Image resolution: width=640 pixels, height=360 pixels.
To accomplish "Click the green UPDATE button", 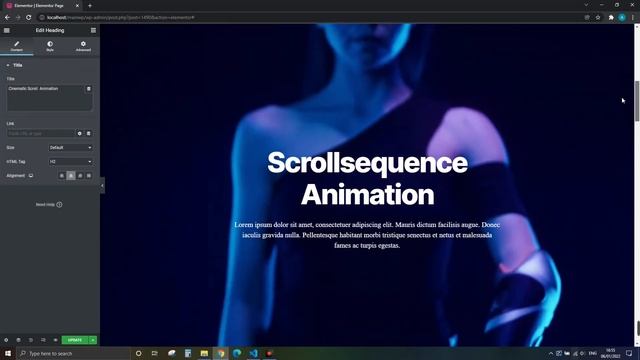I will (75, 340).
